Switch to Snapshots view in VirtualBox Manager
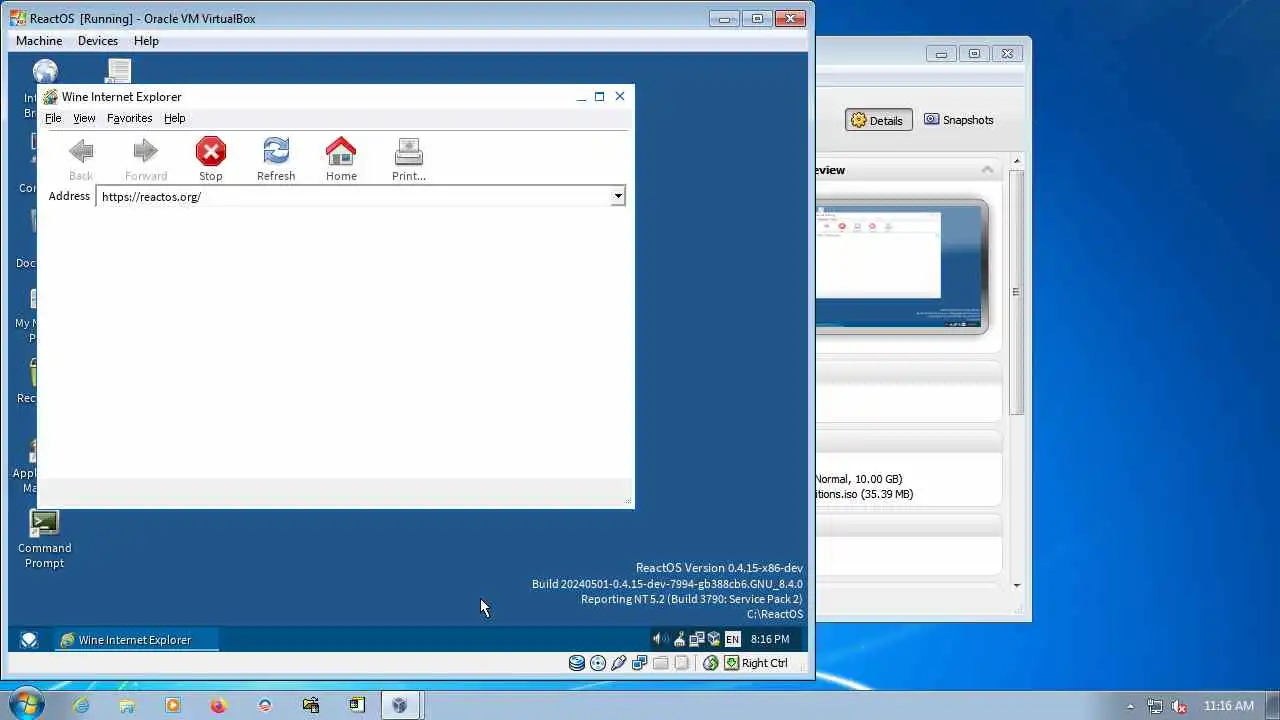1280x720 pixels. 958,120
